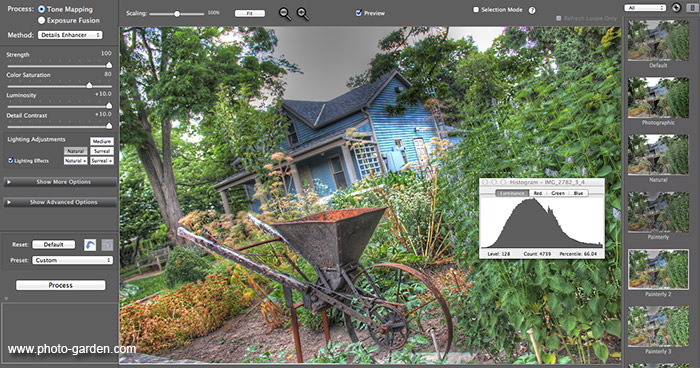Image resolution: width=700 pixels, height=368 pixels.
Task: Click the Luminosity slider handle
Action: click(109, 106)
